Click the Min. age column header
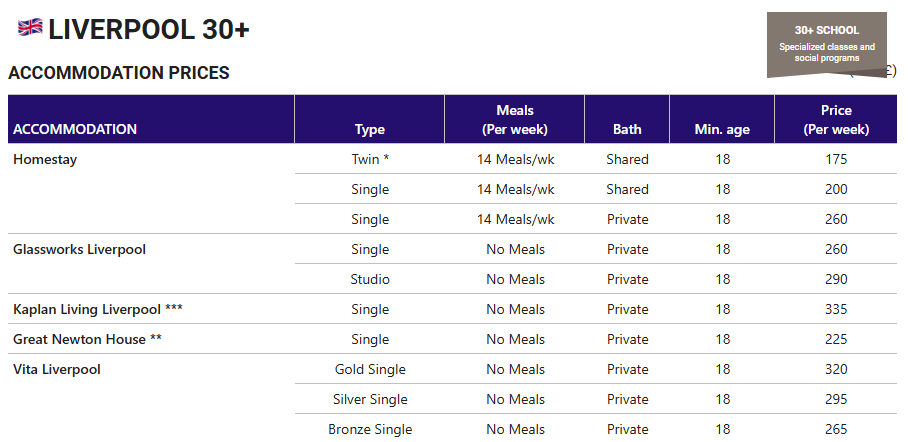The height and width of the screenshot is (442, 908). click(x=722, y=129)
